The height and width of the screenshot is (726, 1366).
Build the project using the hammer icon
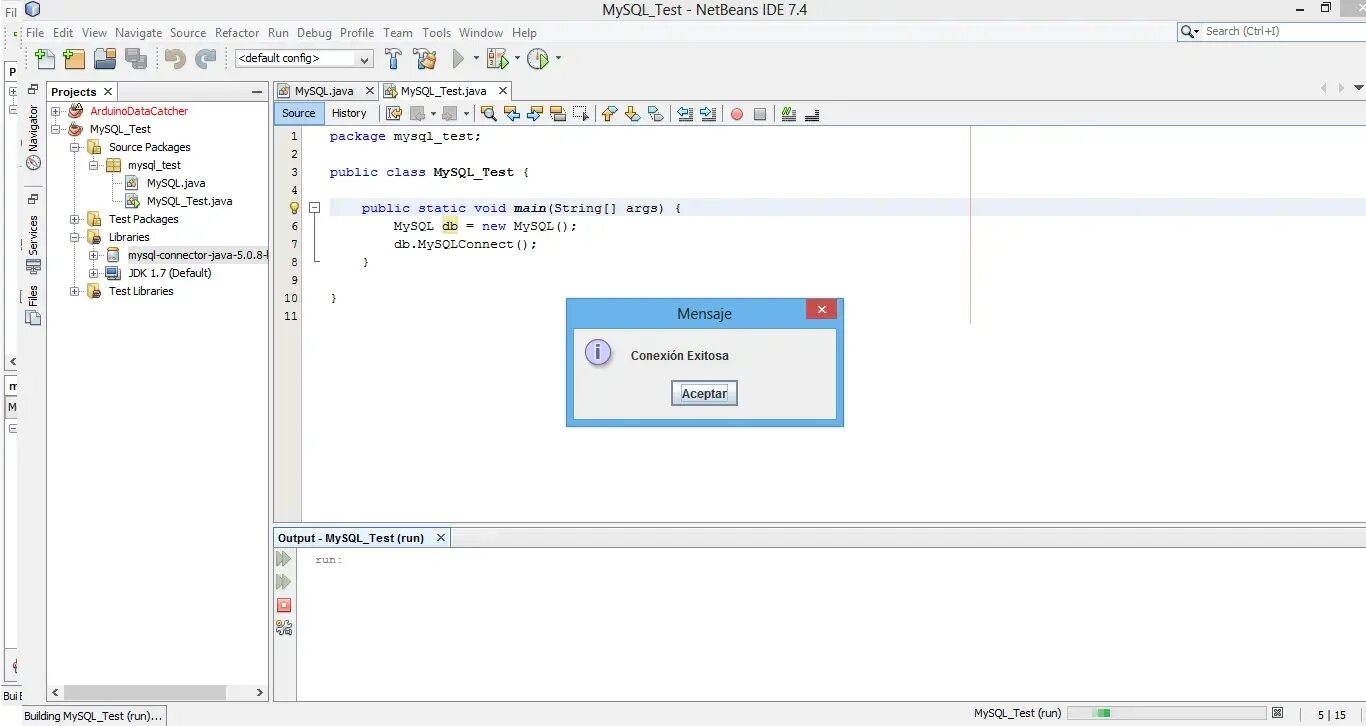tap(394, 59)
